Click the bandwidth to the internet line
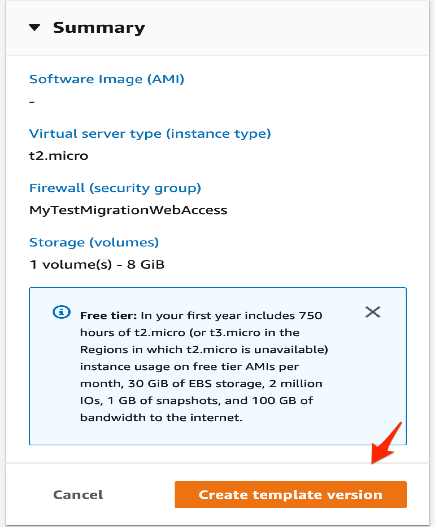 pos(161,418)
